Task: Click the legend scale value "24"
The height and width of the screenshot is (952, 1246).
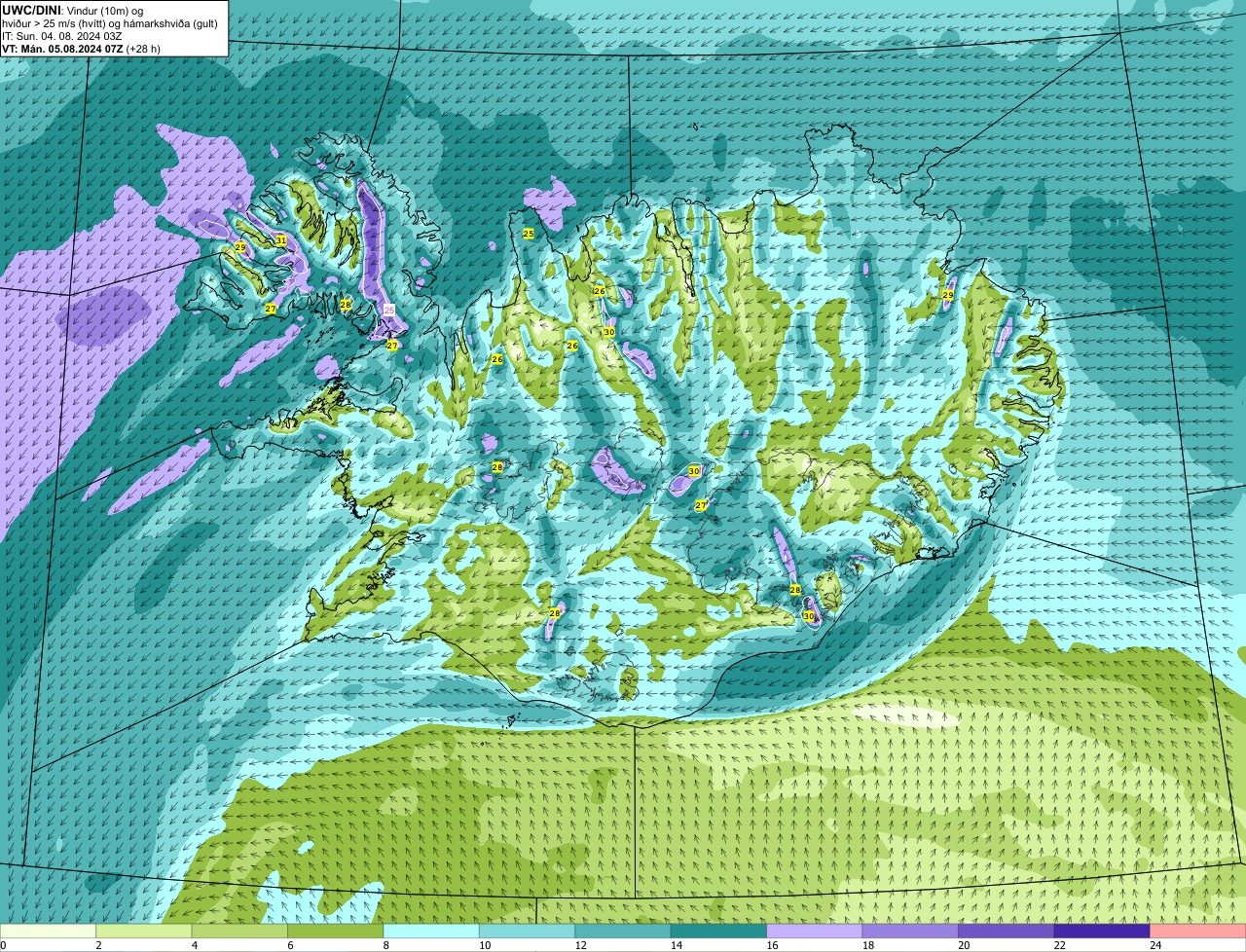Action: [x=1154, y=945]
